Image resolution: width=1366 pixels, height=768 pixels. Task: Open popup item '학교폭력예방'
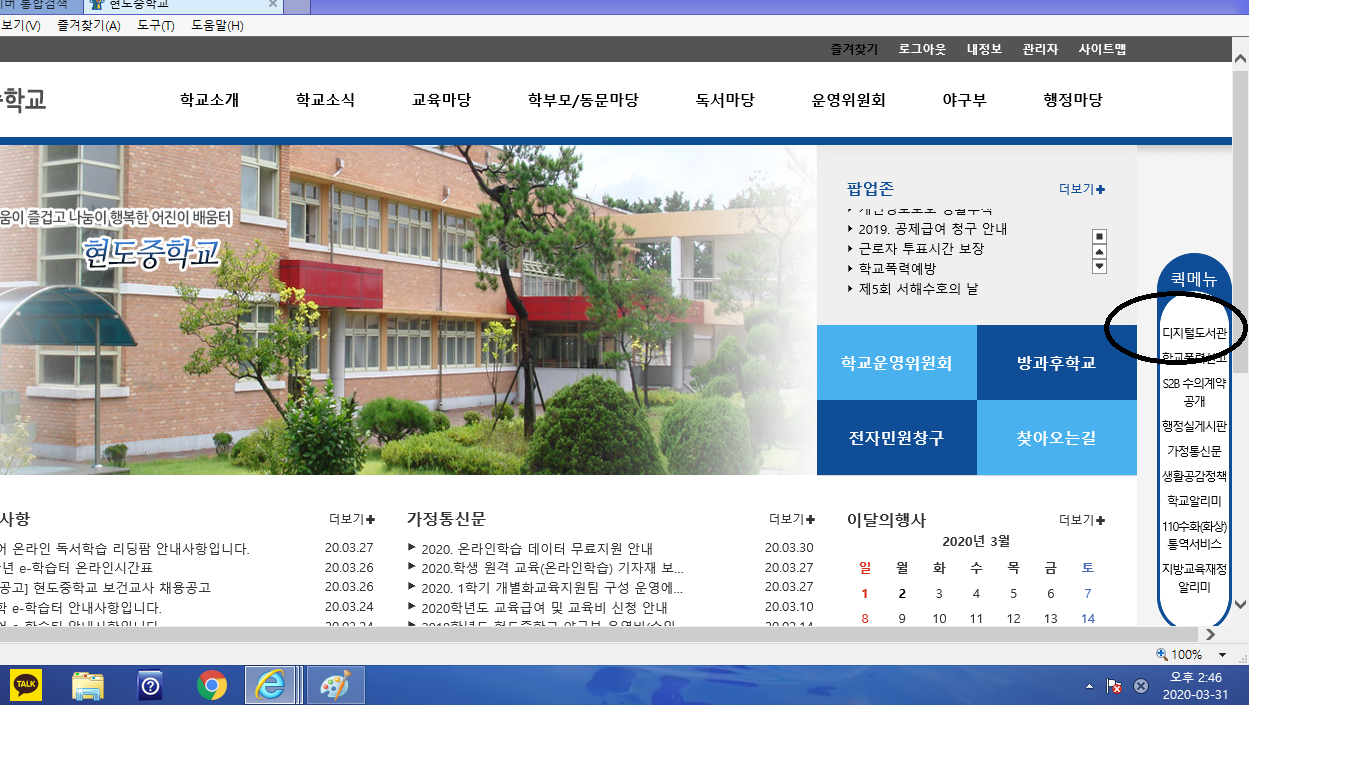point(897,268)
